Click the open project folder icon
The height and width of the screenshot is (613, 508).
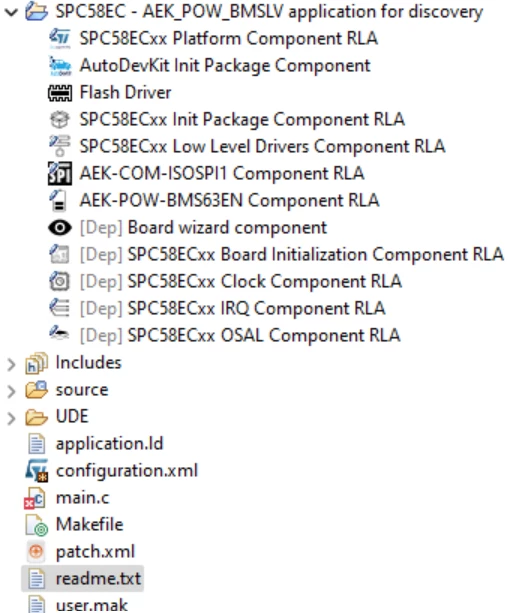coord(36,12)
